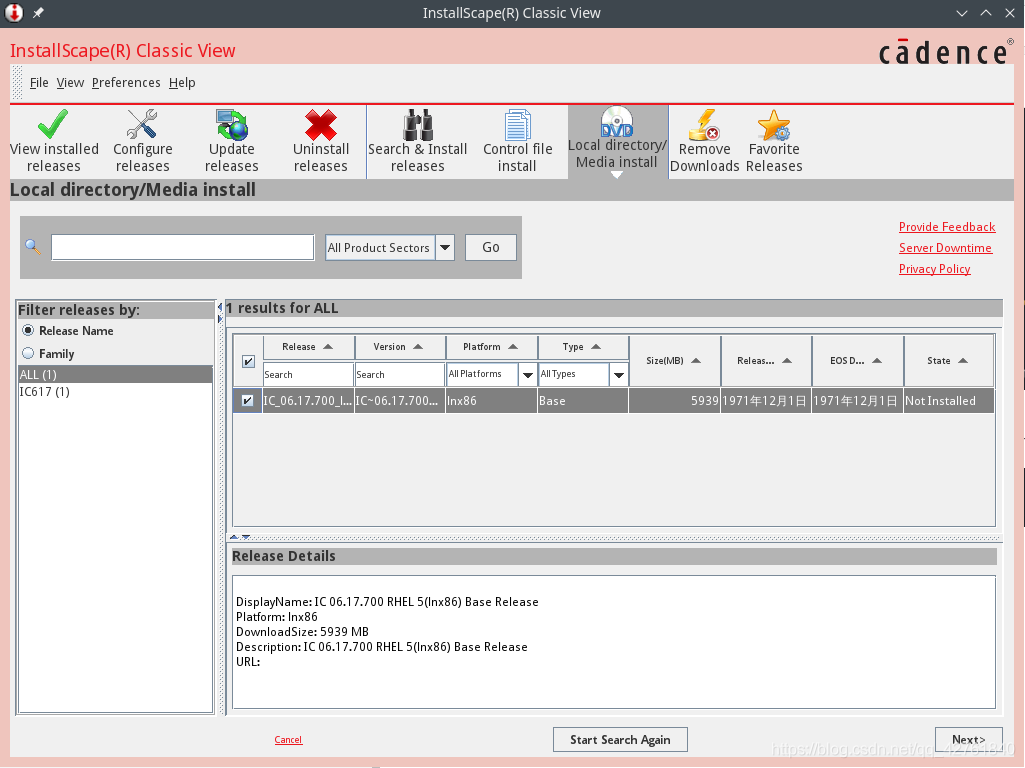Click the lnx86 platform cell
The image size is (1025, 768).
pos(491,401)
